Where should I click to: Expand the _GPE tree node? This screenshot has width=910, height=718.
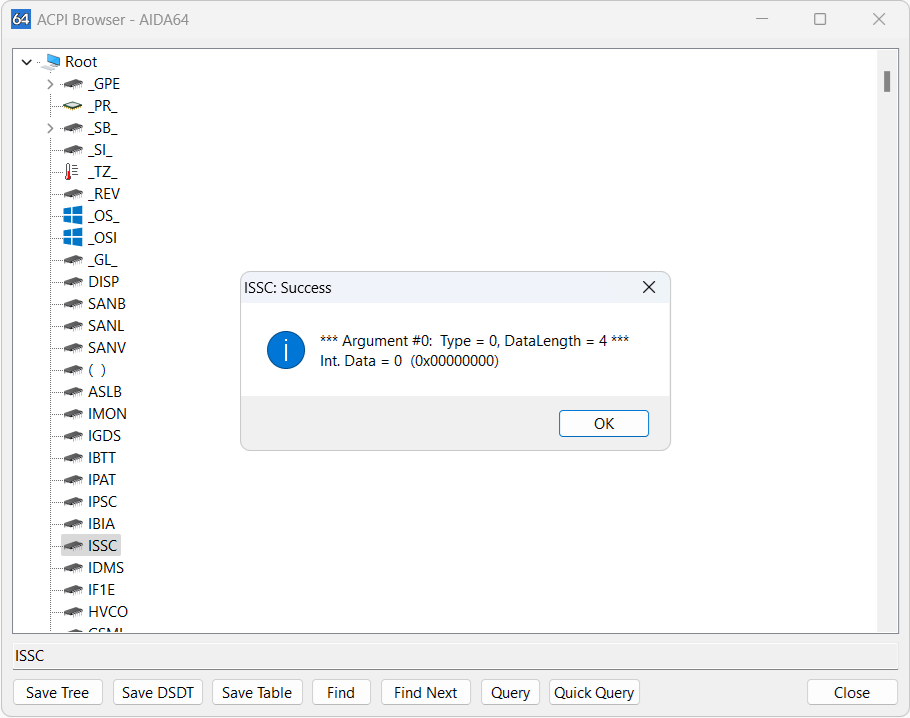(50, 84)
